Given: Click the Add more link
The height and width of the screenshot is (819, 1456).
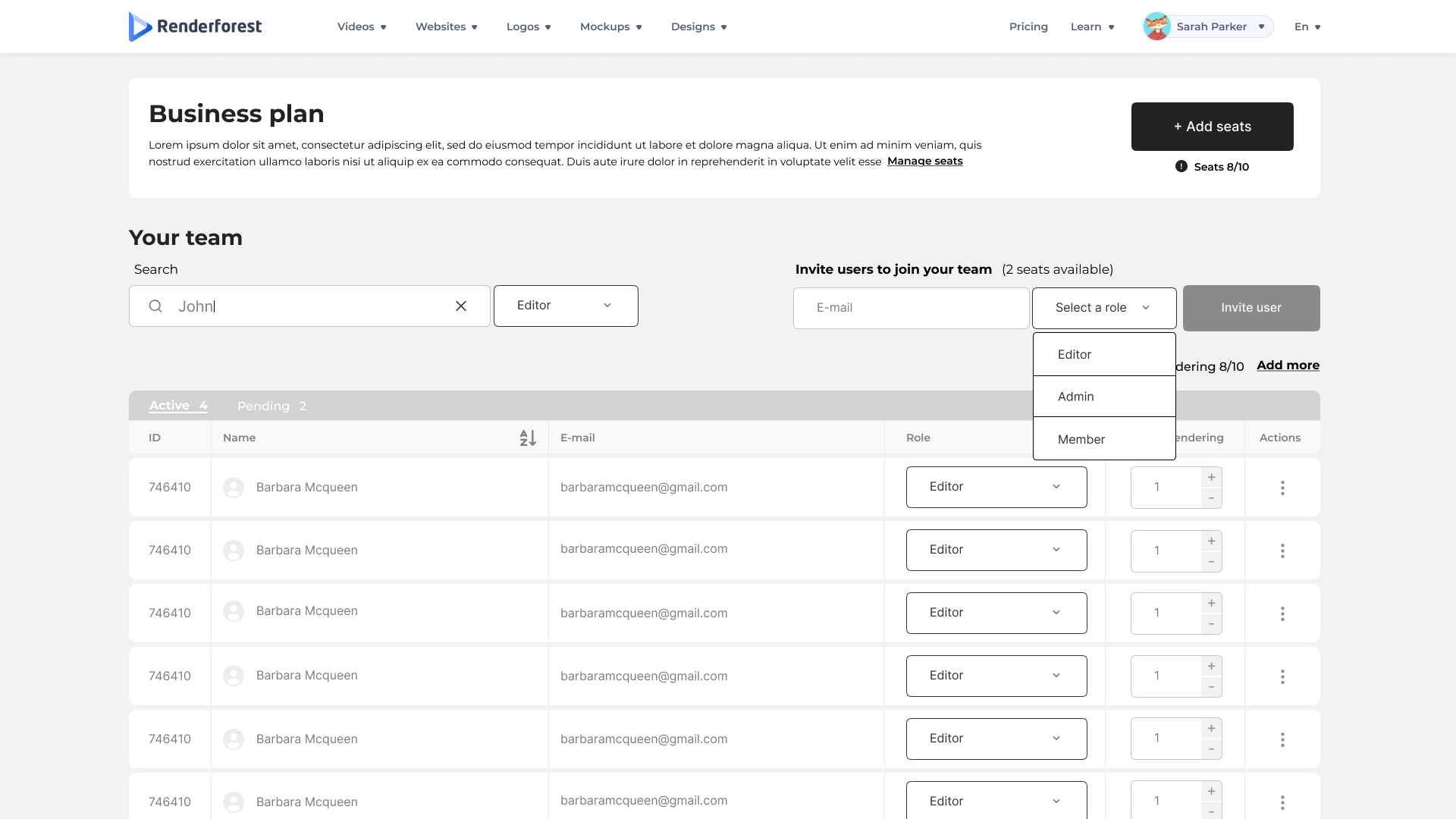Looking at the screenshot, I should click(x=1288, y=366).
